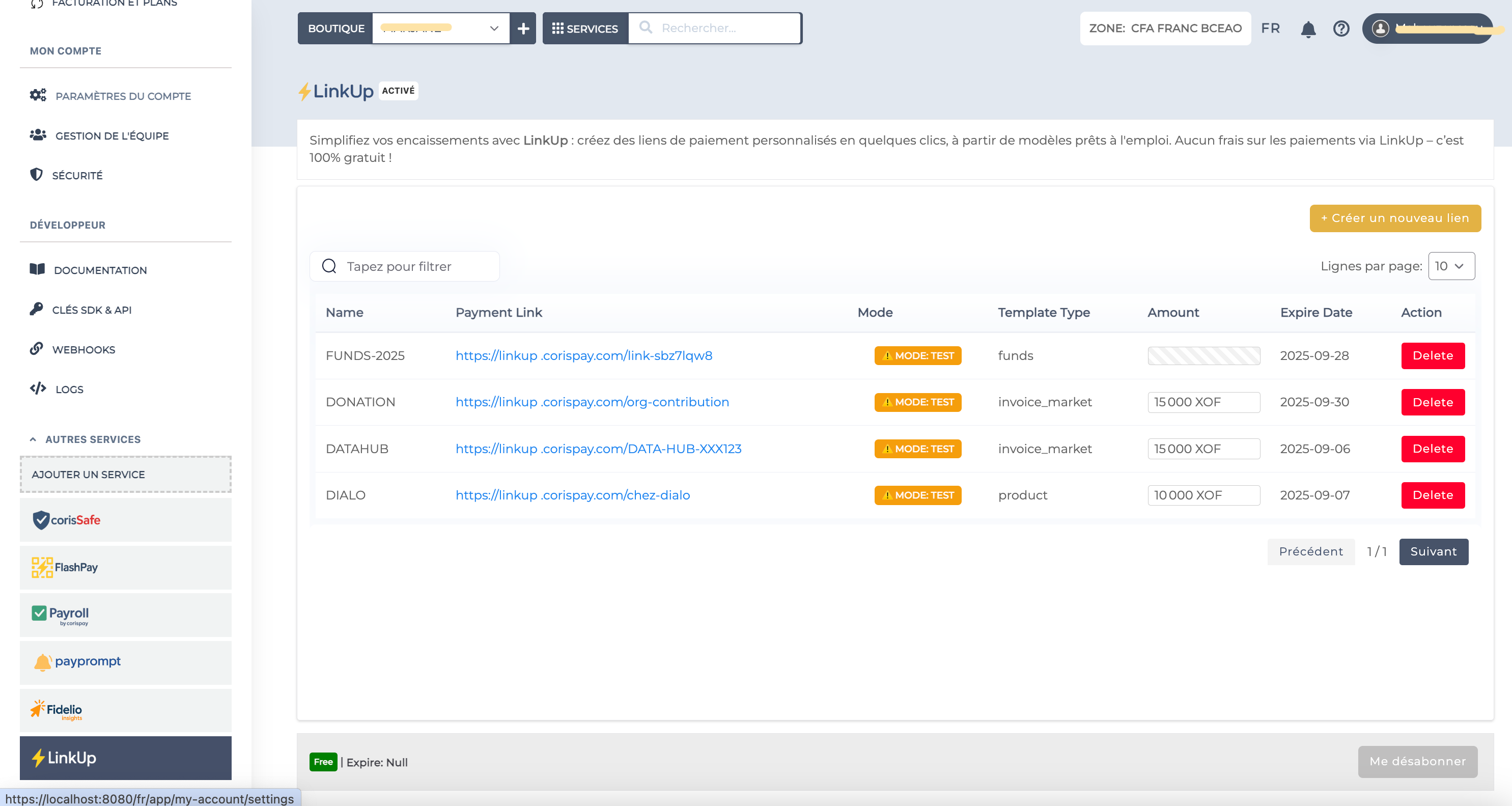Open the chez-dialo payment link
Viewport: 1512px width, 806px height.
tap(572, 495)
